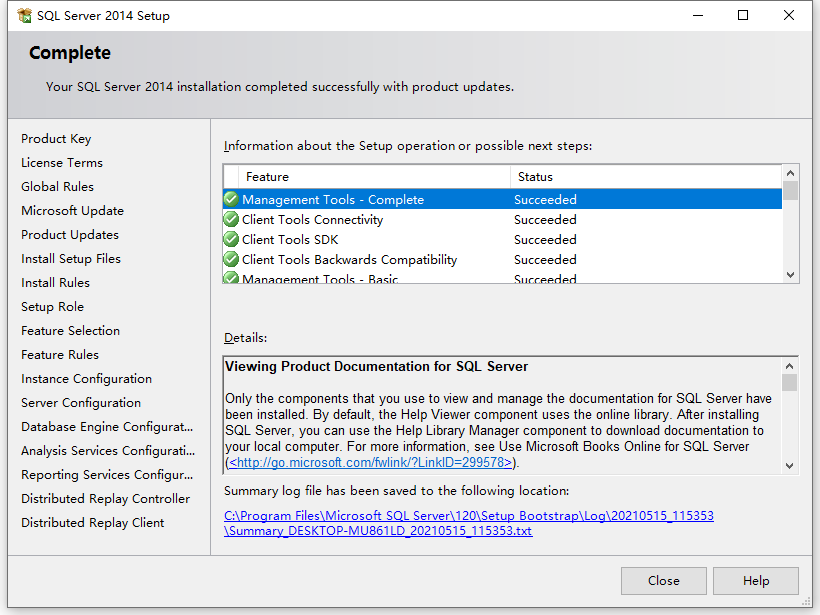This screenshot has width=820, height=615.
Task: Open the go.microsoft.com fwlink documentation link
Action: [370, 462]
